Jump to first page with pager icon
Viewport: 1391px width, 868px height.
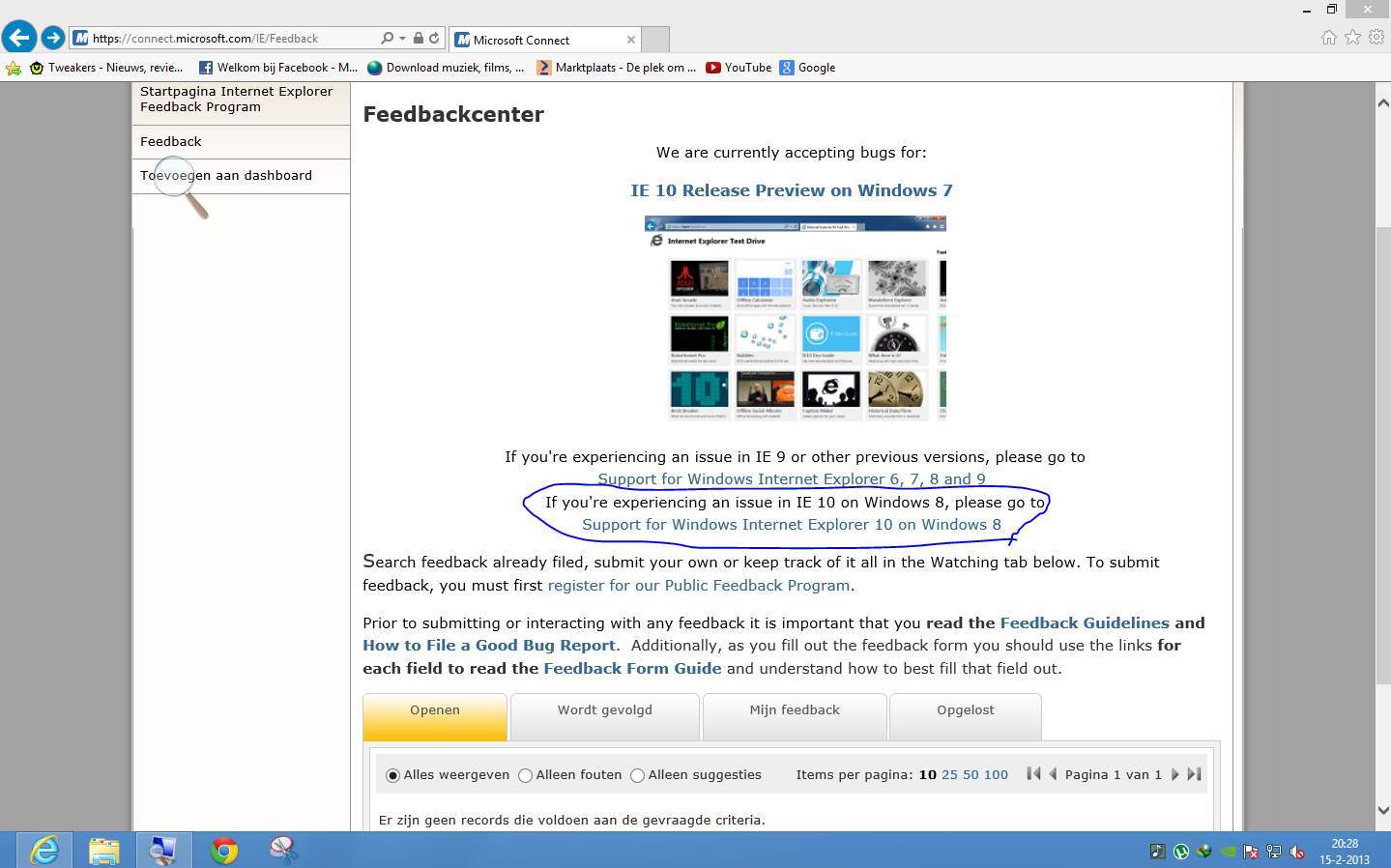point(1033,773)
